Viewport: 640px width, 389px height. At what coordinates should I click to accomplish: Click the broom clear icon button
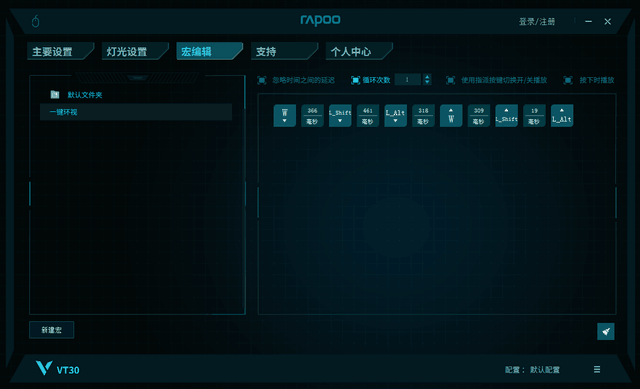(x=606, y=331)
